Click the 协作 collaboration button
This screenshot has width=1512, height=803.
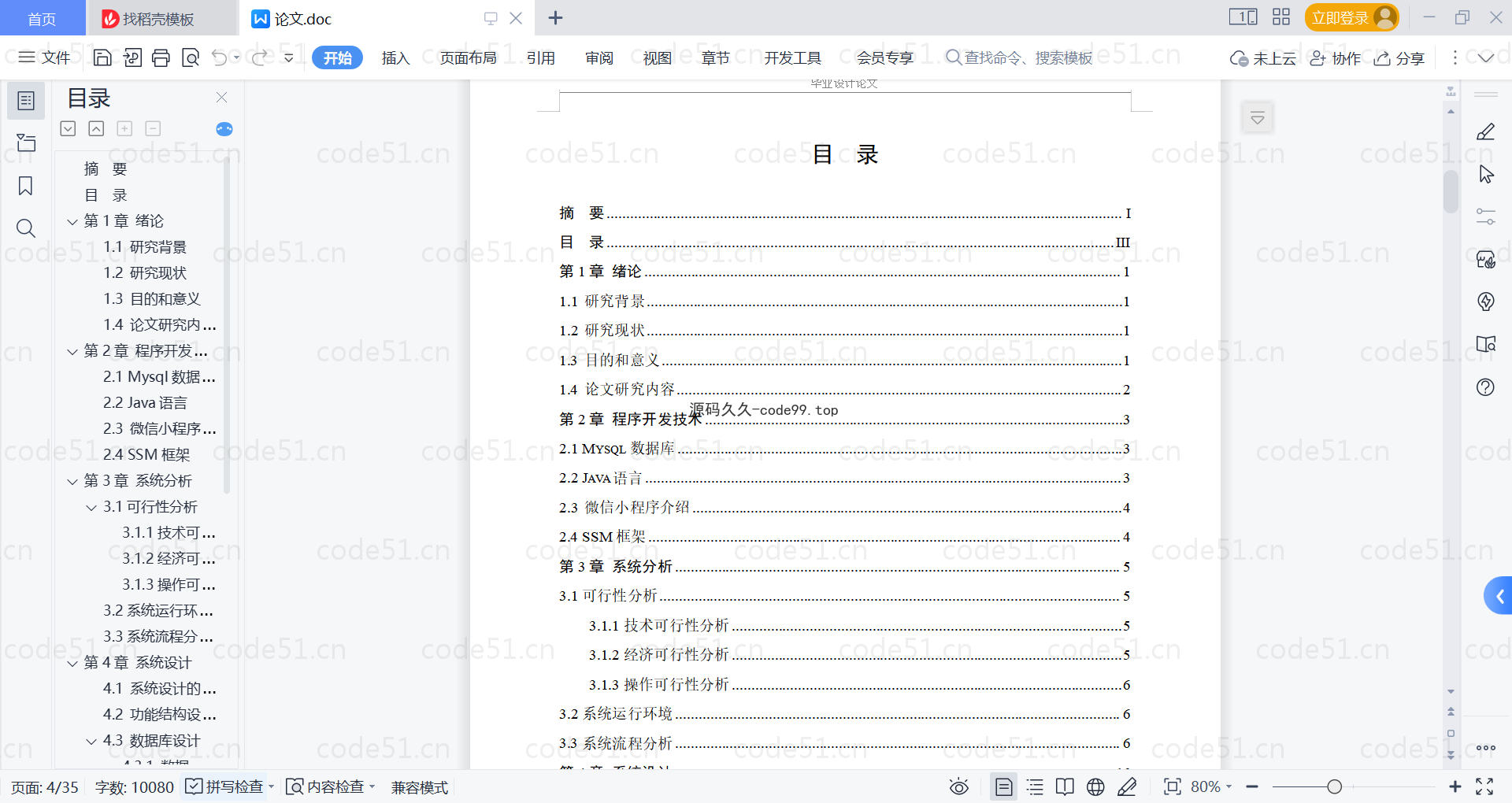1335,57
